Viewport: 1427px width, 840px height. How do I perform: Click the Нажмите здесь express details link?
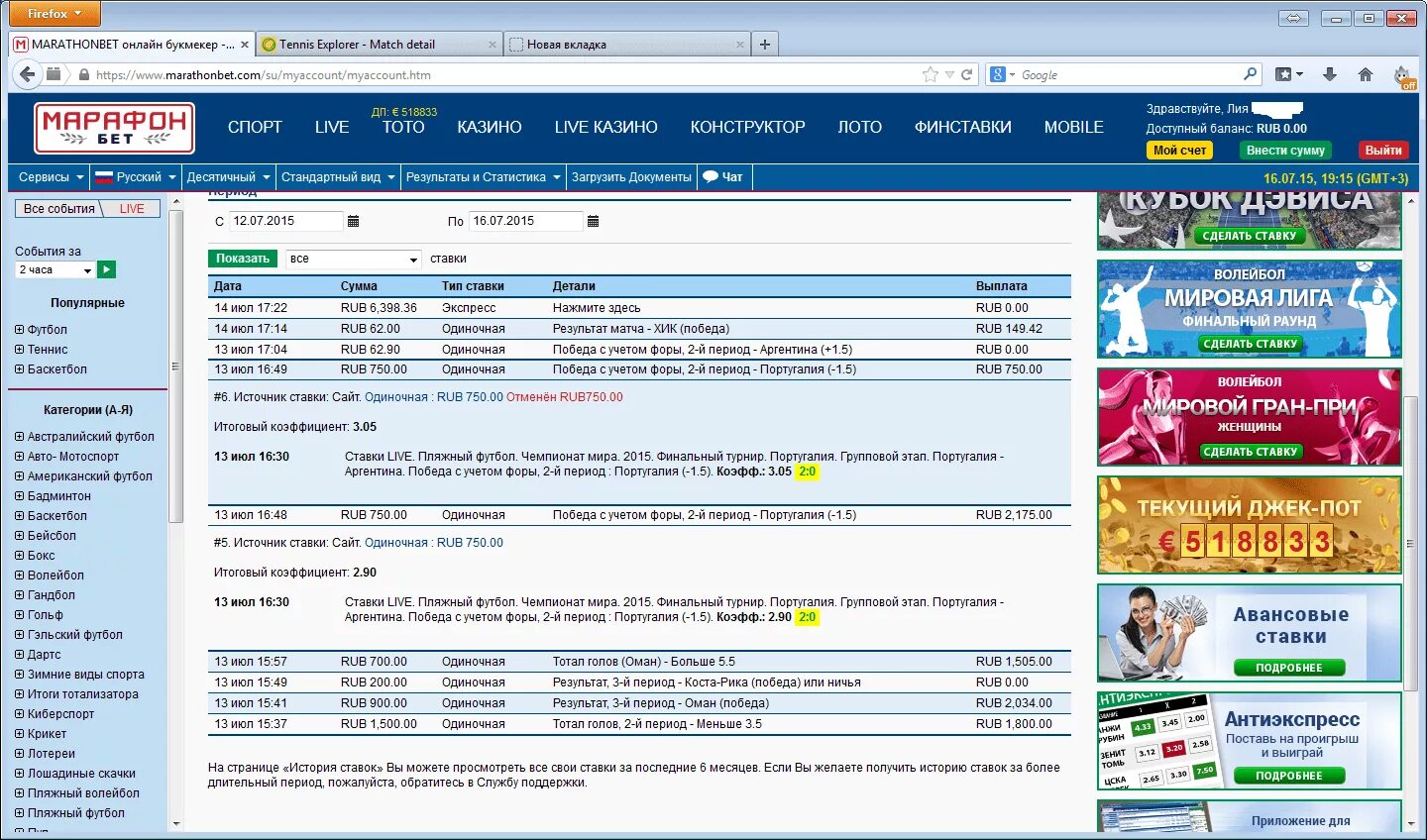[597, 308]
